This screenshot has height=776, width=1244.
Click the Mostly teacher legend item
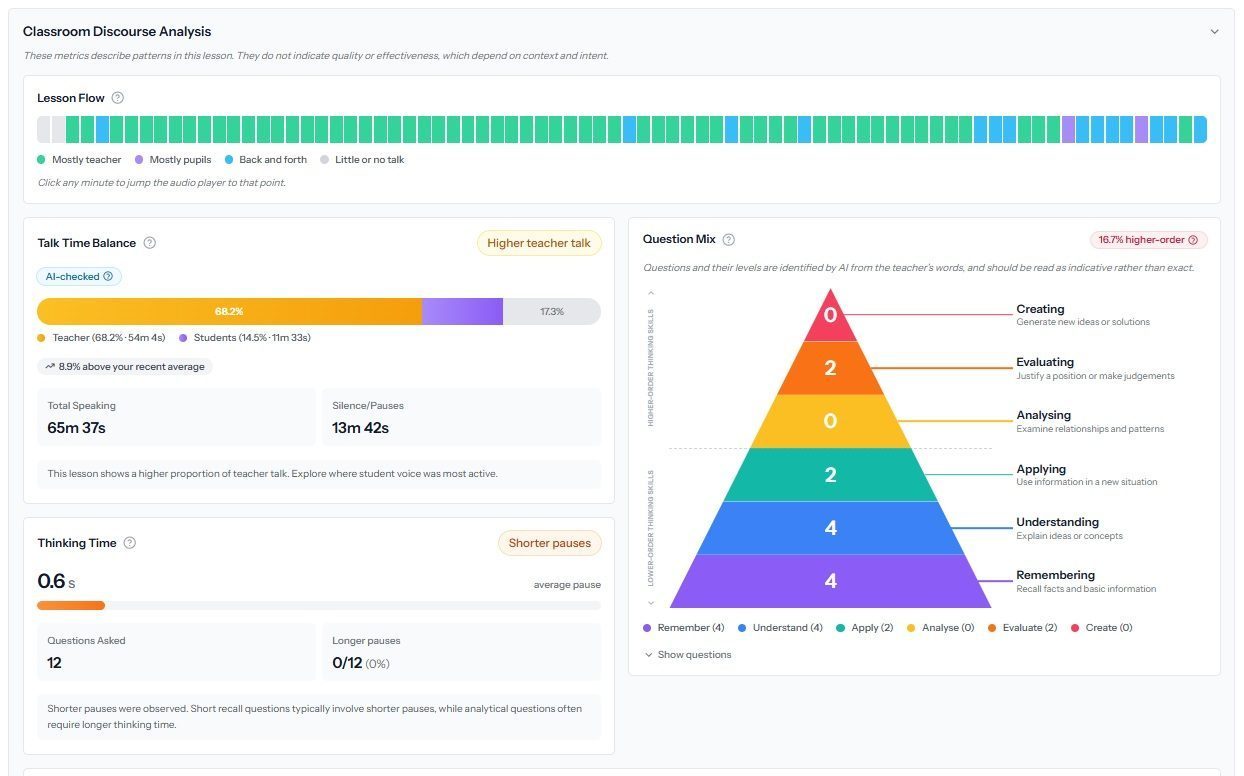pos(79,160)
